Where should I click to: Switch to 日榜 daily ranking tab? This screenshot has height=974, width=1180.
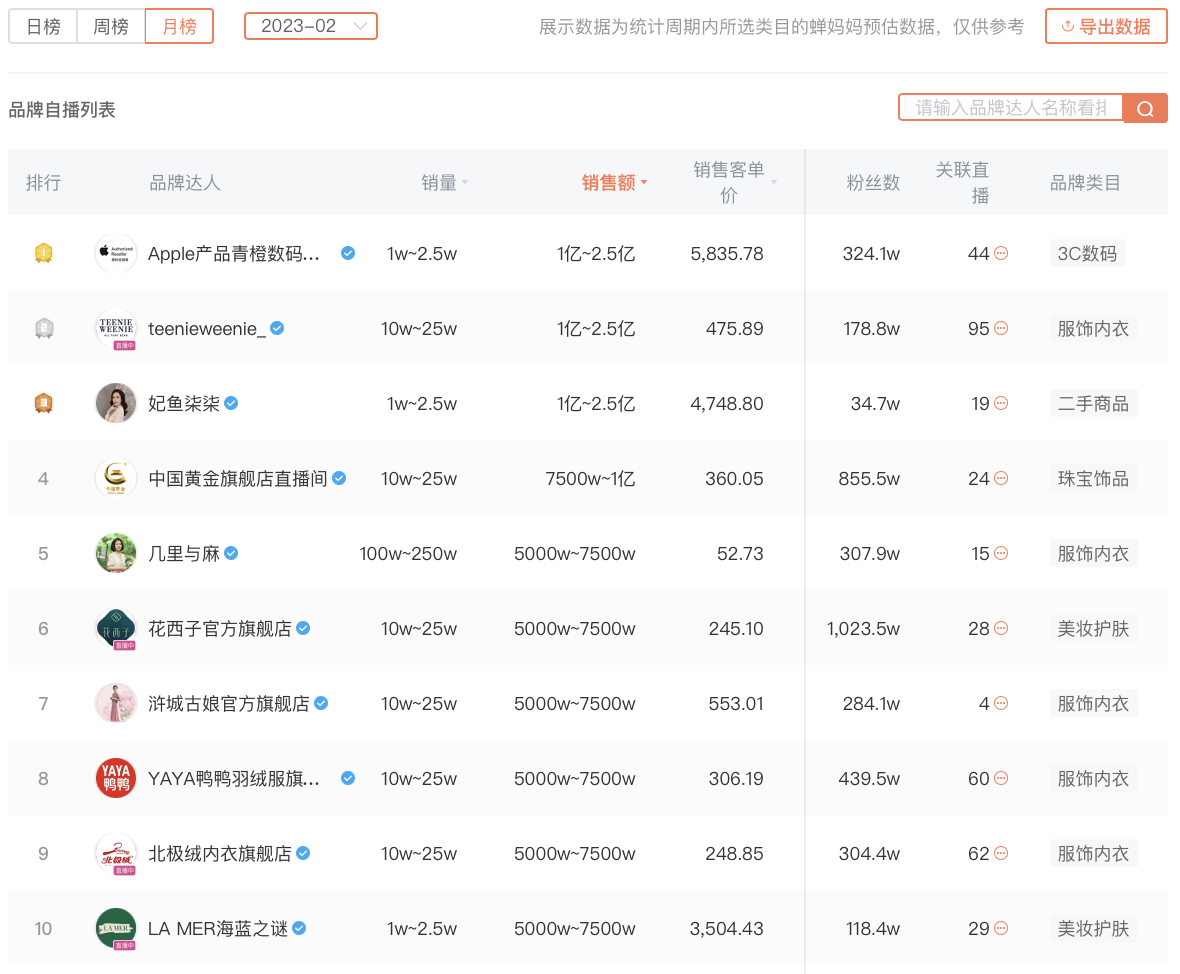pos(43,27)
